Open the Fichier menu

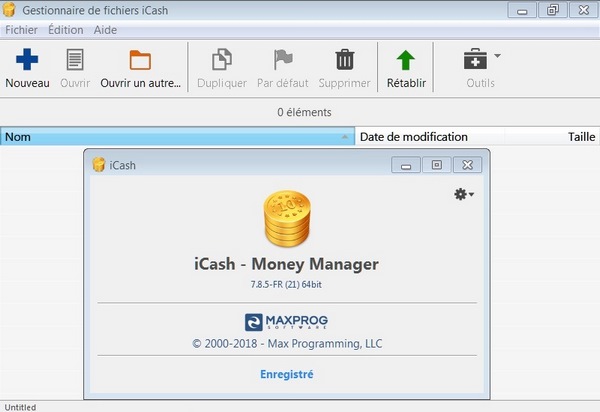coord(21,30)
